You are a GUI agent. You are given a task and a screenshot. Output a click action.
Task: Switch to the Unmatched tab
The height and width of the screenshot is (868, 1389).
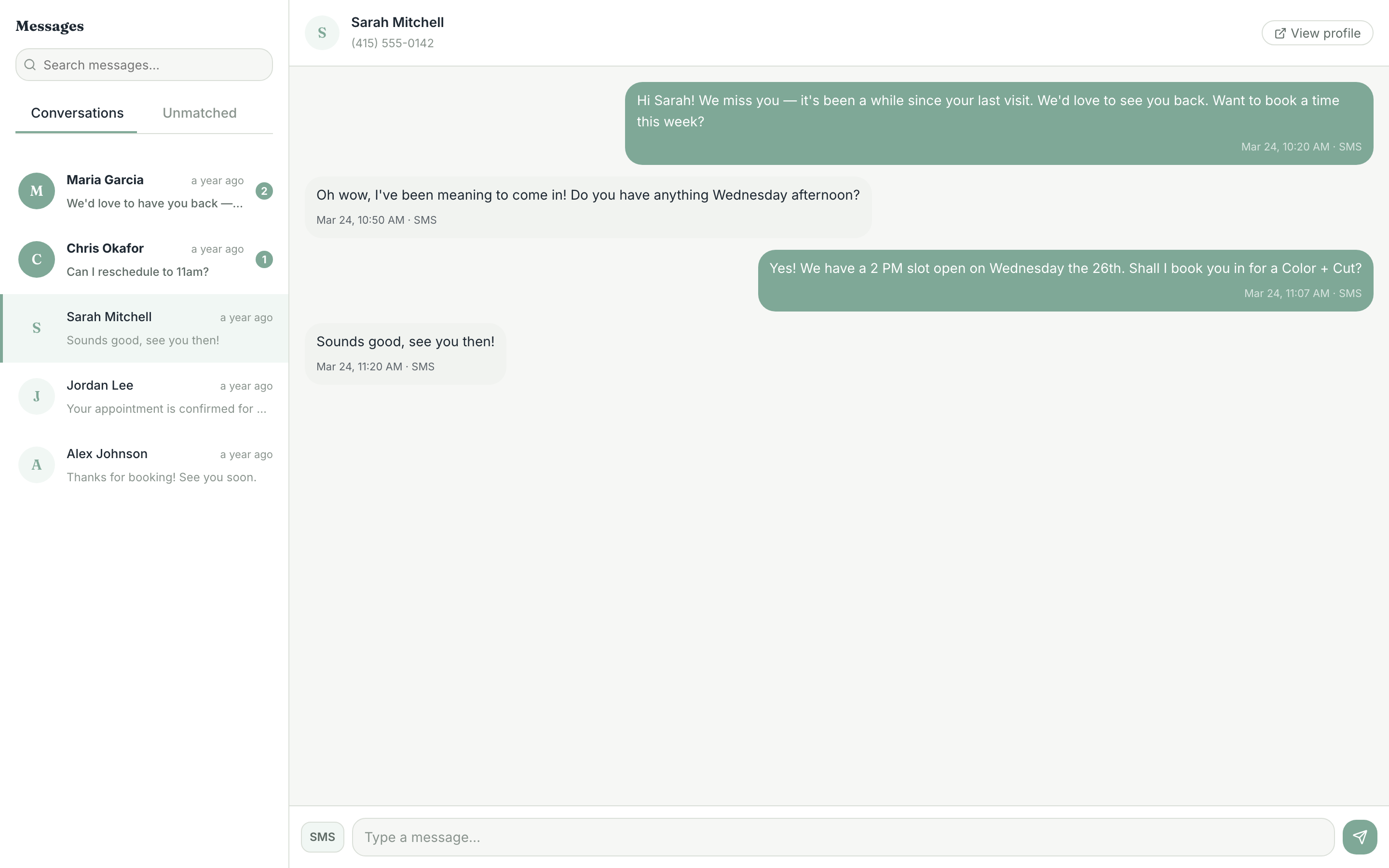pos(200,112)
